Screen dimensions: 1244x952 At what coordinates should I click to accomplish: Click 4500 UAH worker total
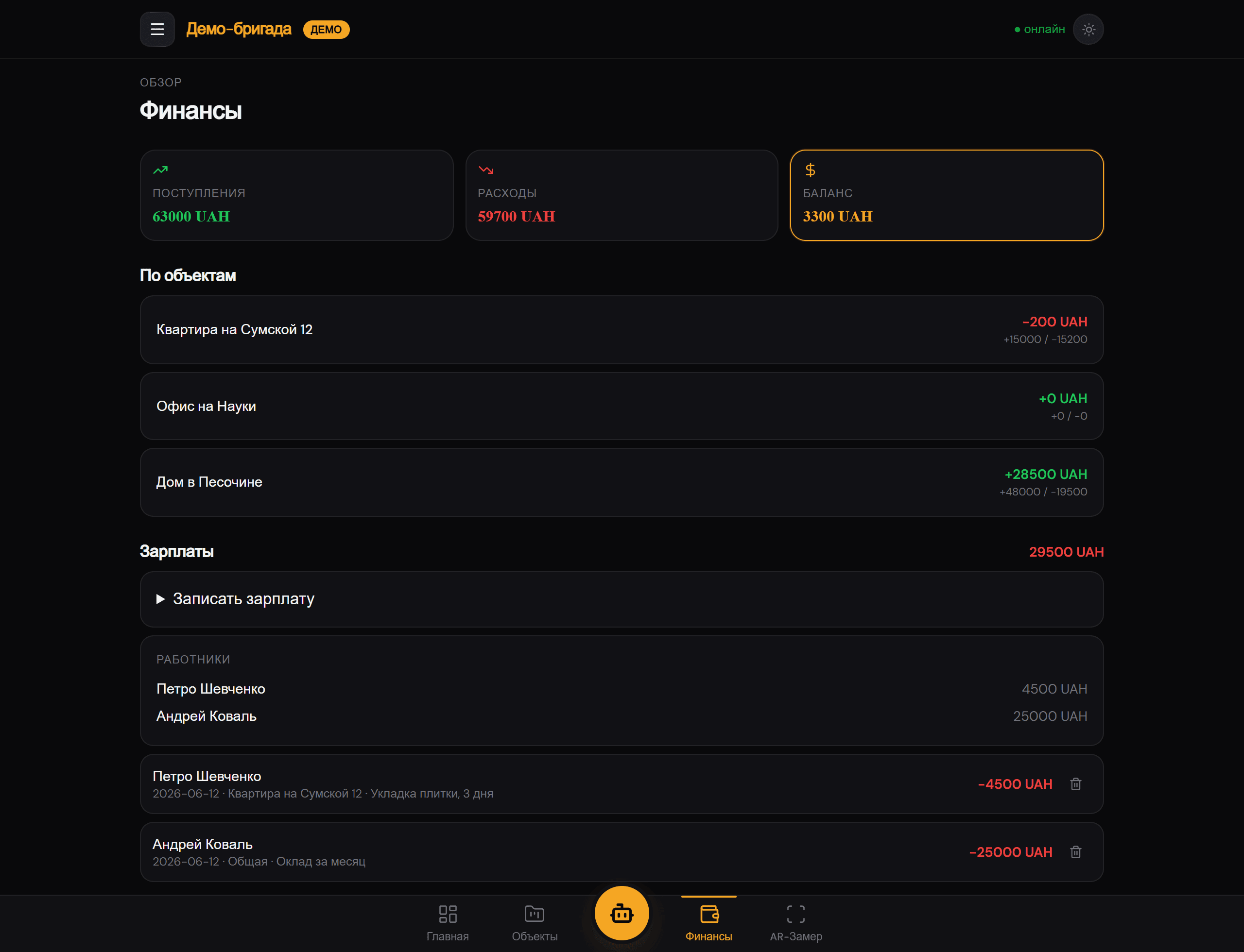(x=1054, y=689)
